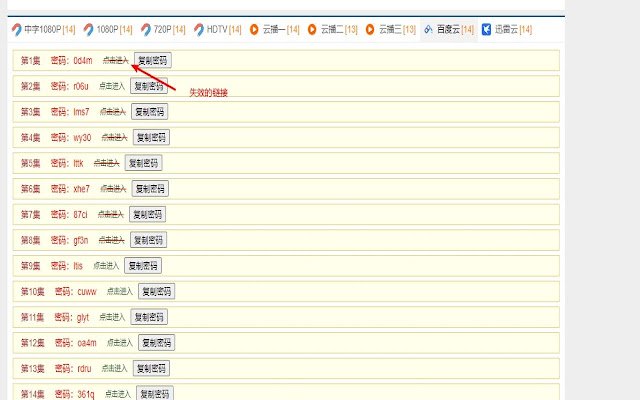
Task: Select the 云播三 tab
Action: click(x=391, y=29)
